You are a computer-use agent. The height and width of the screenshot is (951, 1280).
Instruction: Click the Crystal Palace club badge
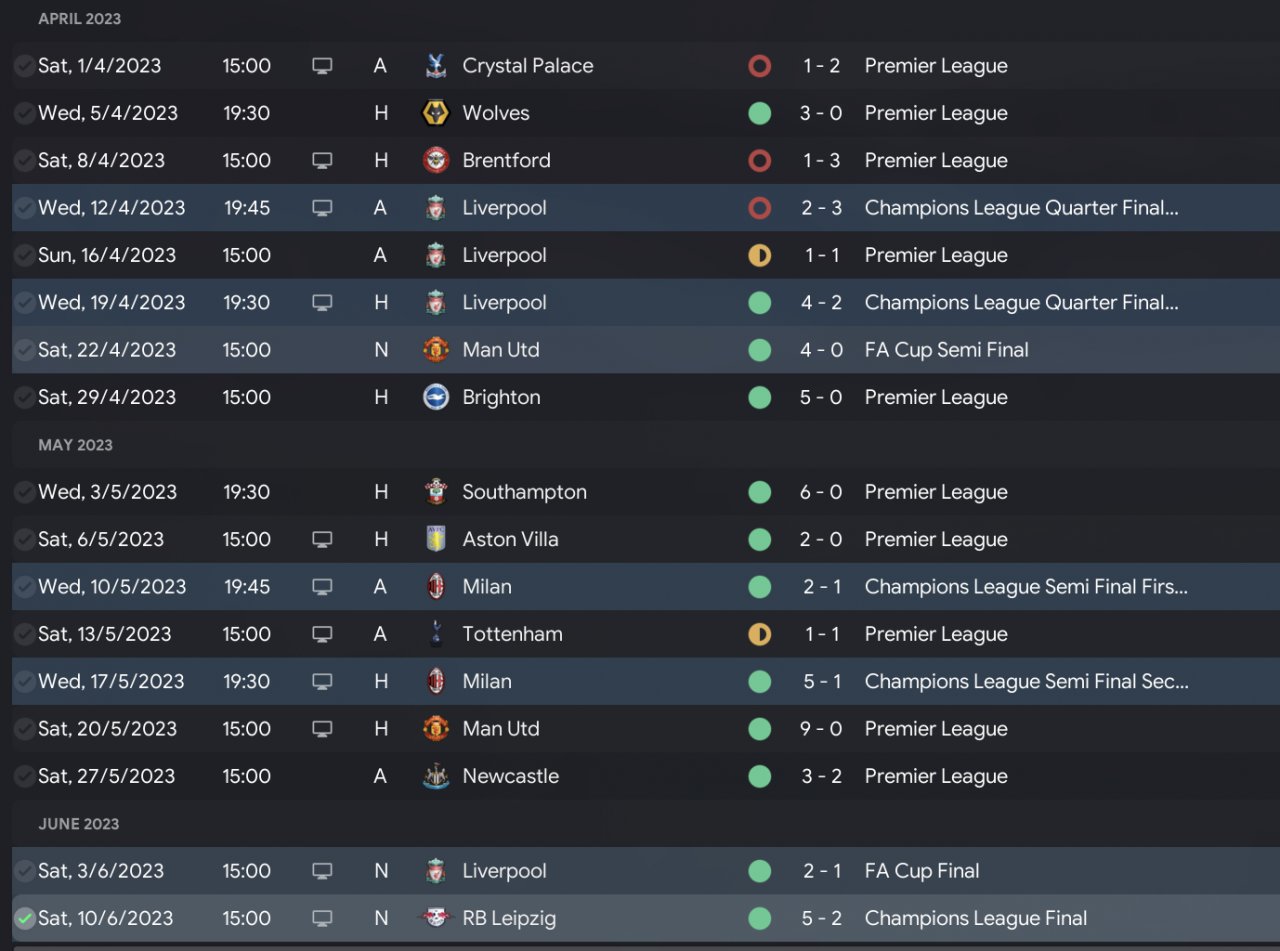[436, 66]
